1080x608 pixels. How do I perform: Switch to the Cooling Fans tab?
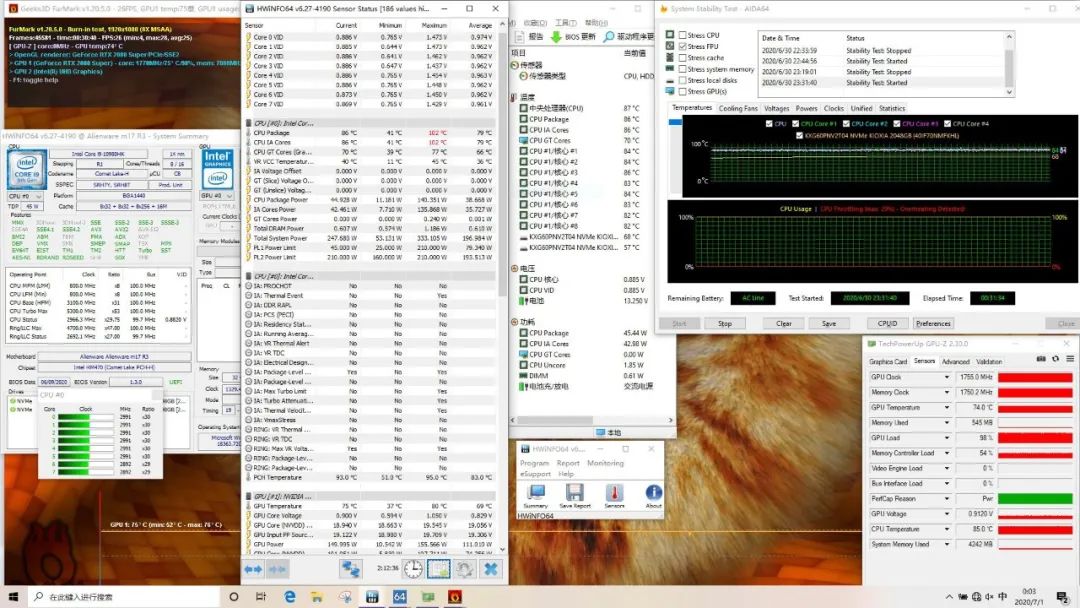tap(738, 108)
